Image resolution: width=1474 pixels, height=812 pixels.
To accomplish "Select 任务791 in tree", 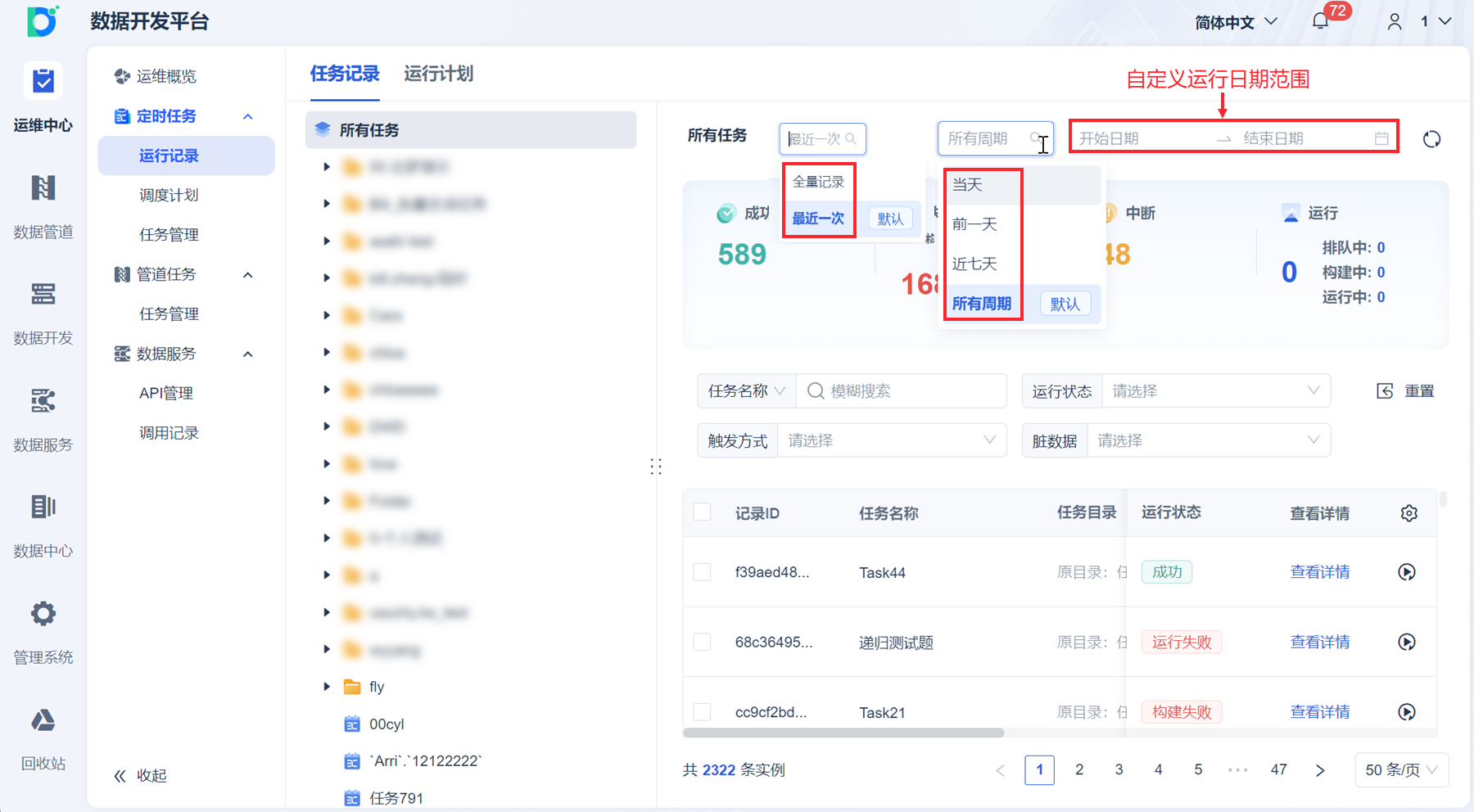I will tap(396, 798).
